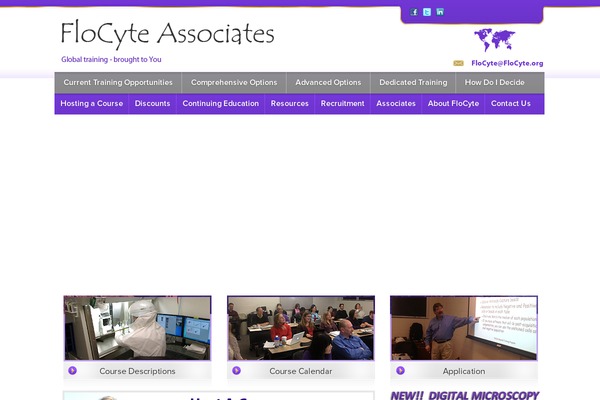Open Comprehensive Options menu
The image size is (600, 400).
coord(234,83)
